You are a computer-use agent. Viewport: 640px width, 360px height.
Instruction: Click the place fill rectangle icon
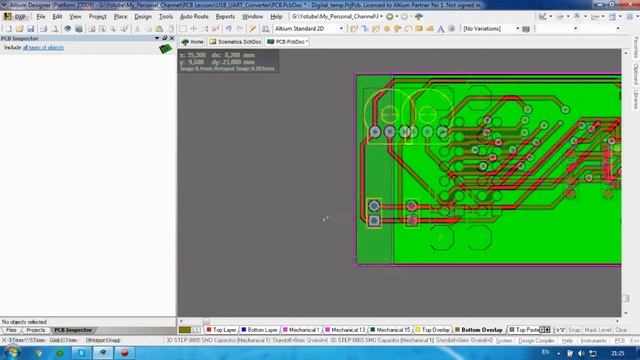(x=419, y=29)
